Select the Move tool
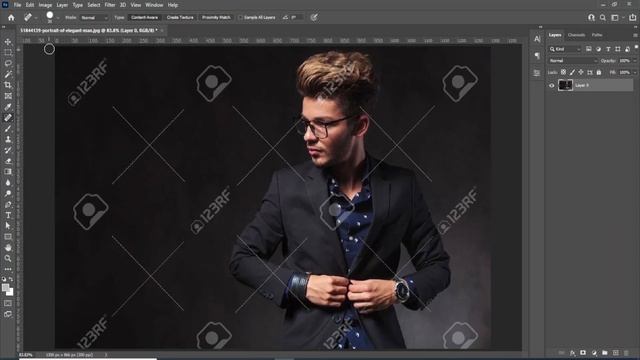Viewport: 640px width, 360px height. 8,42
